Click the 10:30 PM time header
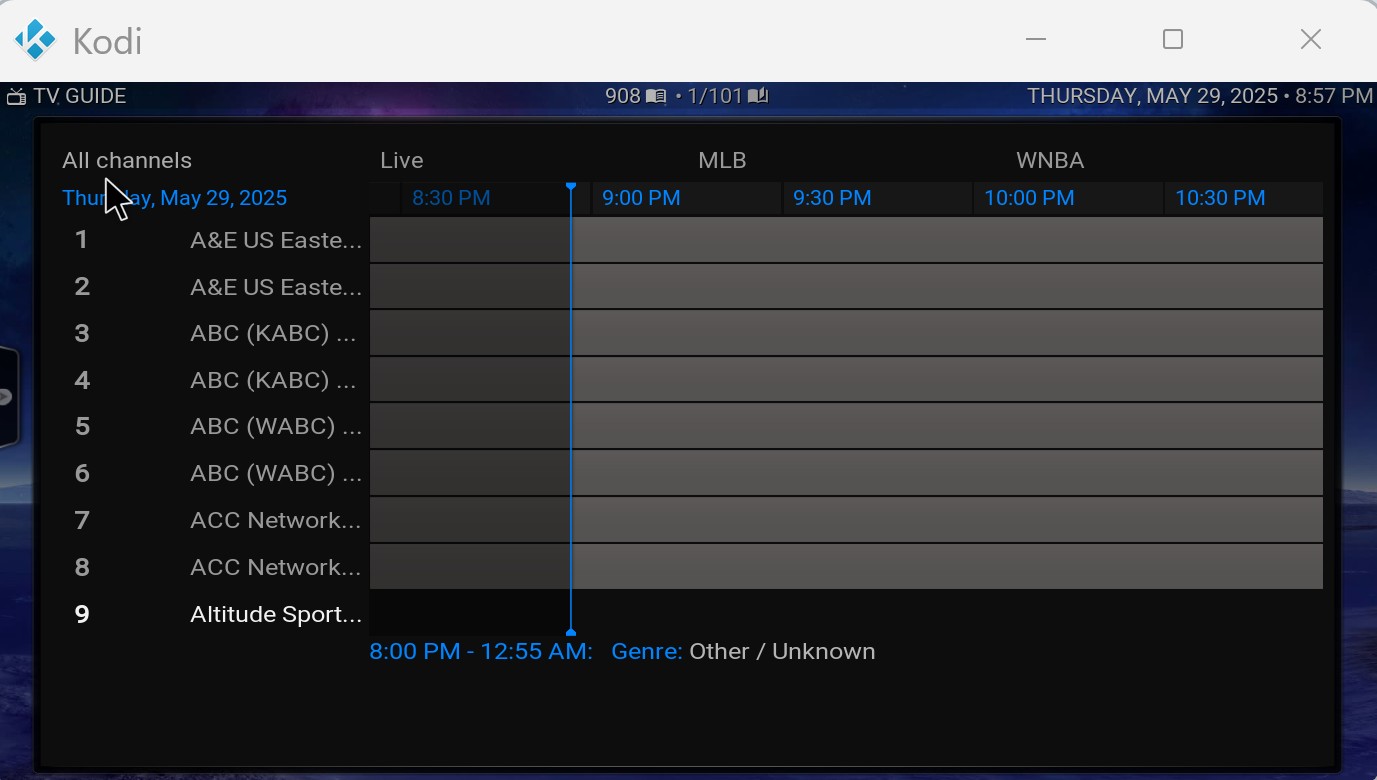1377x780 pixels. 1220,198
